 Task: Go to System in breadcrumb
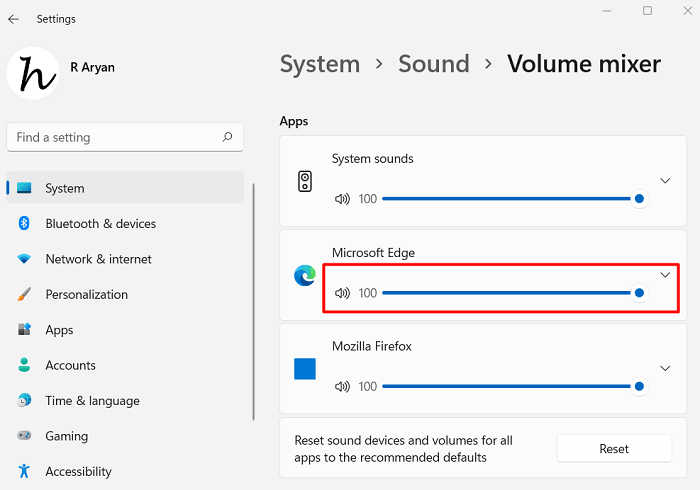tap(320, 64)
